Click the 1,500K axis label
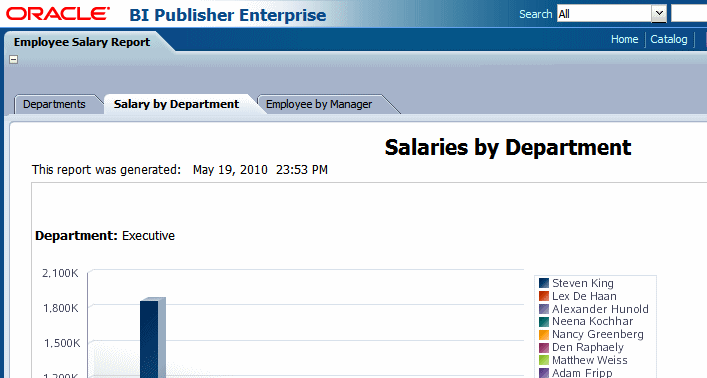This screenshot has height=378, width=707. (x=62, y=343)
